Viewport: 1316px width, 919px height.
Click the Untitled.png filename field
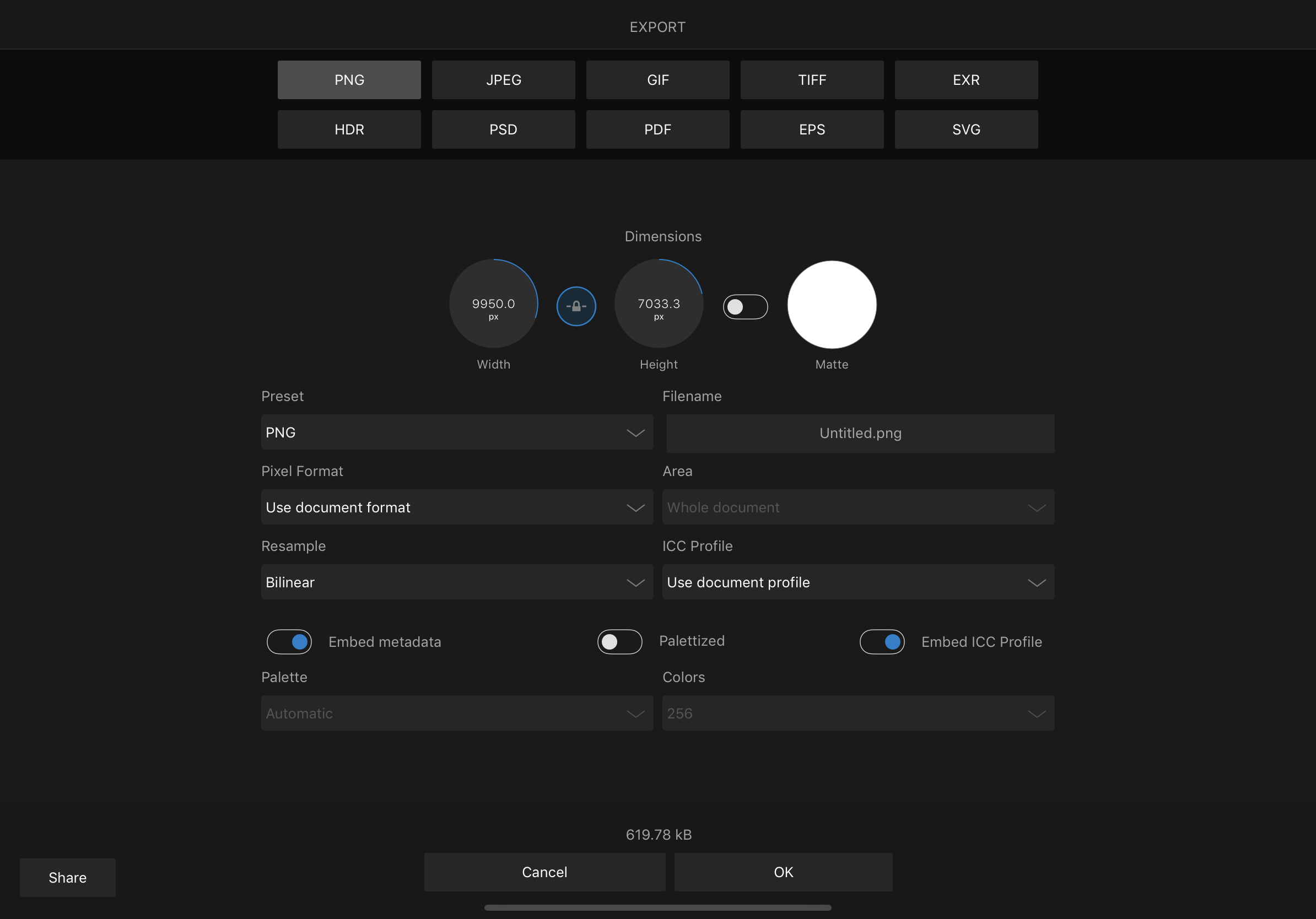click(860, 433)
